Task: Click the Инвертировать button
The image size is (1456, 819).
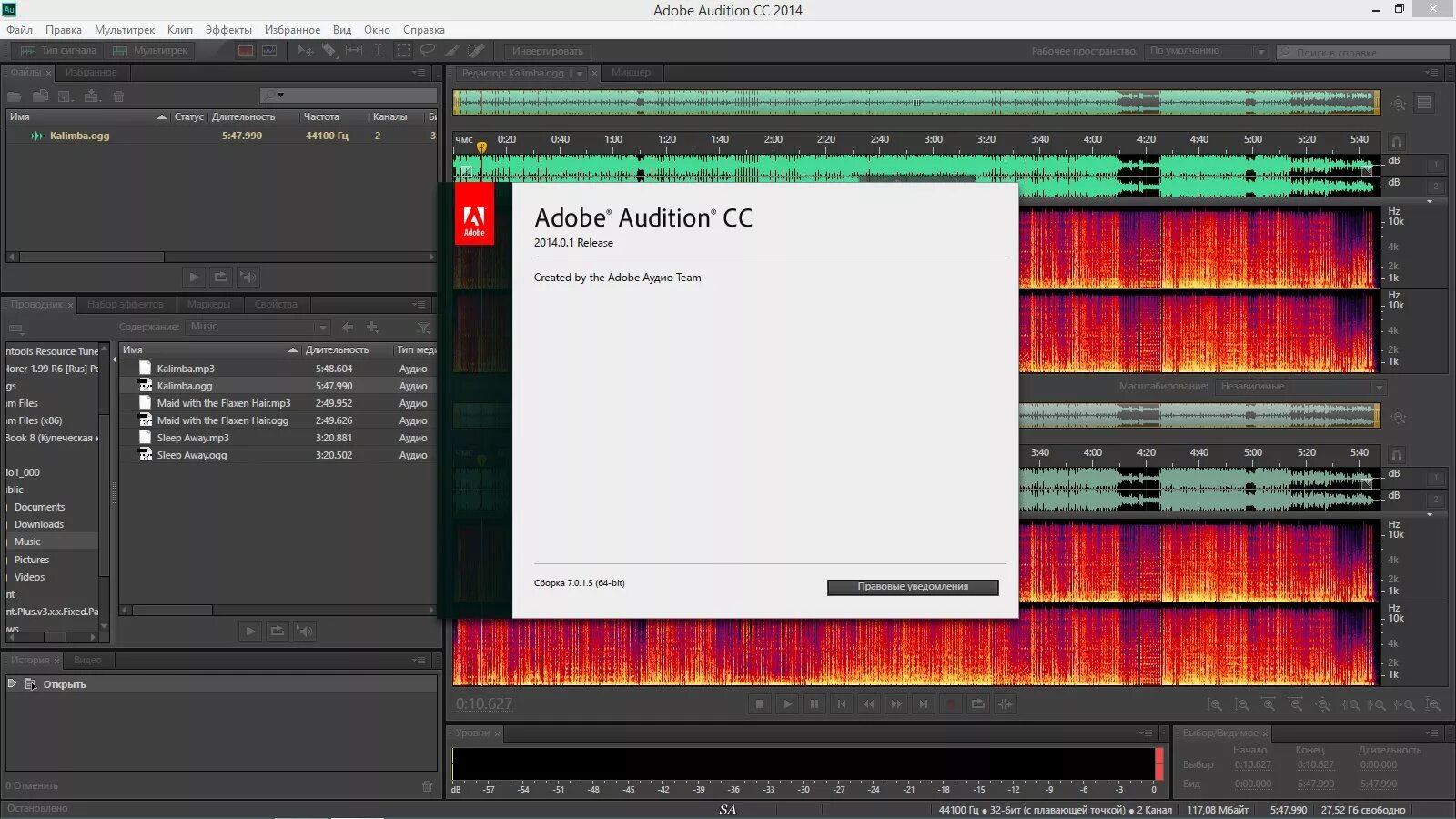Action: pyautogui.click(x=547, y=51)
